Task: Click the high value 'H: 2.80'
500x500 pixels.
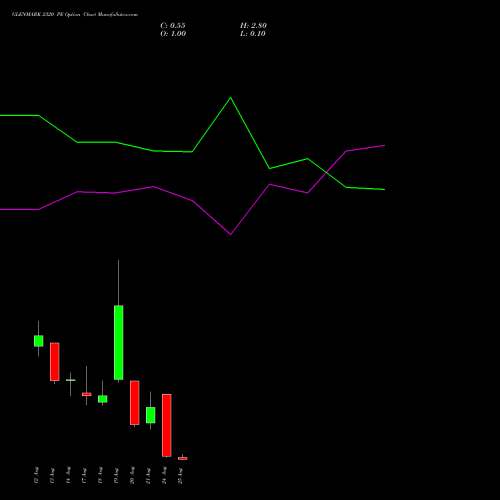Action: pos(253,26)
